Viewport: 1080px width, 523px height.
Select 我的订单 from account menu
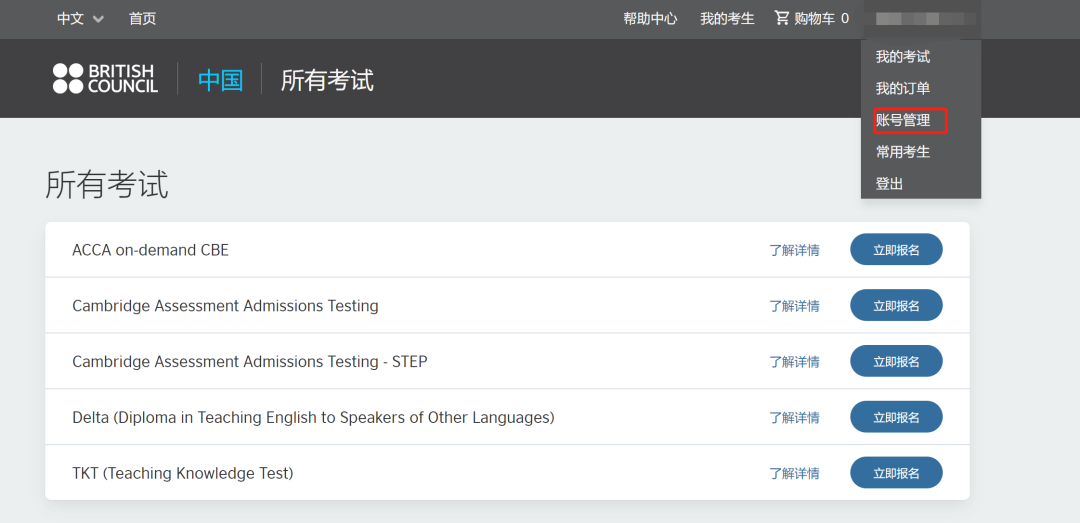(902, 88)
